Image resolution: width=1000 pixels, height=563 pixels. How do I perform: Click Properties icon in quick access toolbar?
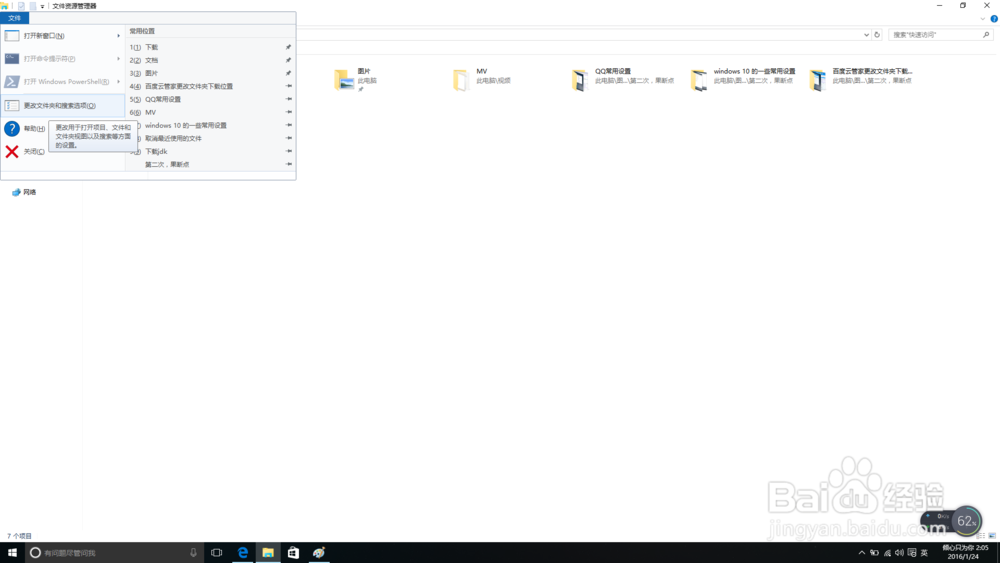tap(21, 6)
